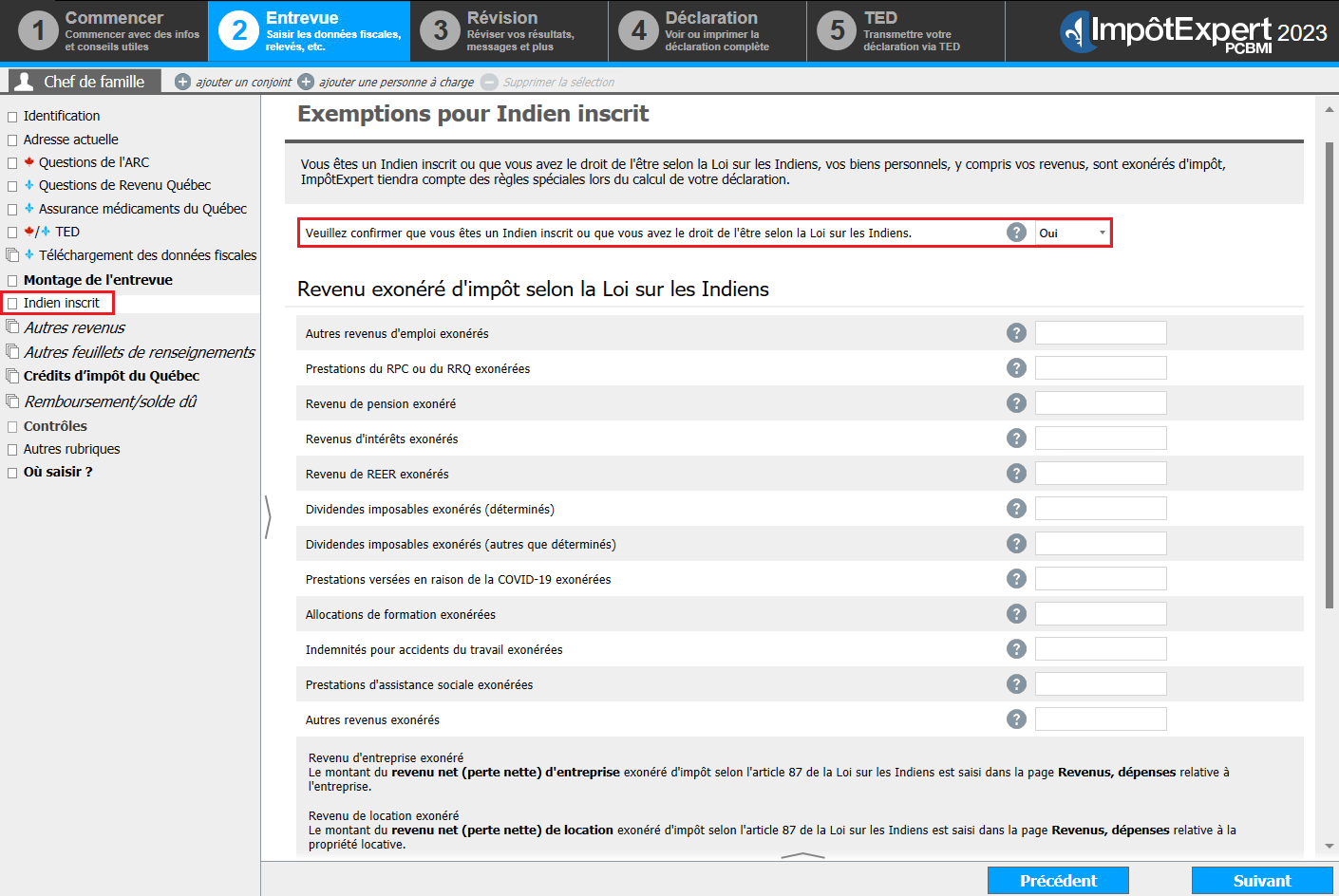Click the Supprimer la sélection link
Screen dimensions: 1339x896
pyautogui.click(x=558, y=83)
